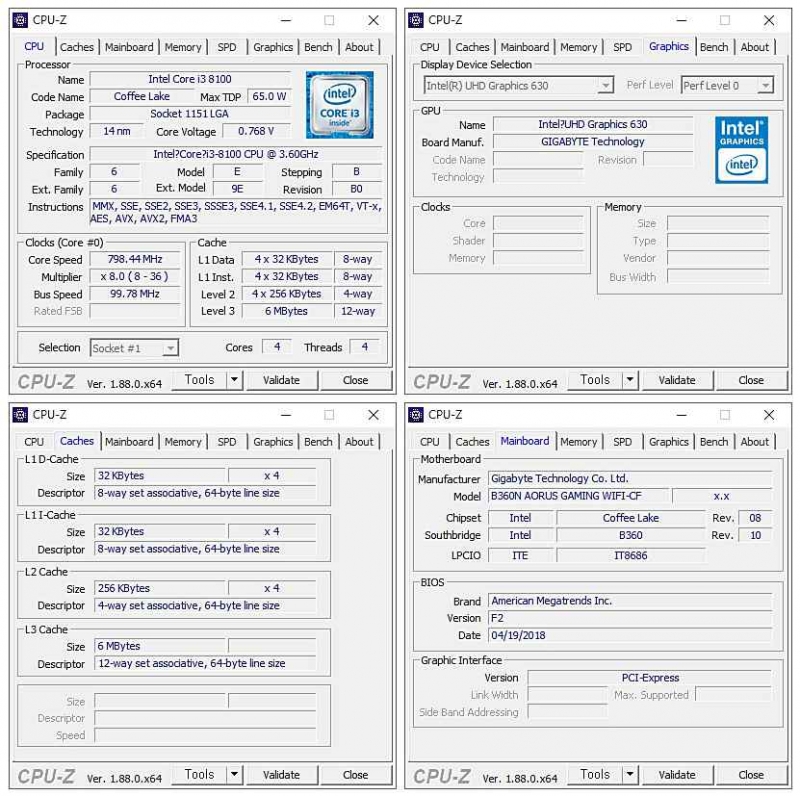Click the Board Manuf. value GIGABYTE Technology

[x=593, y=142]
